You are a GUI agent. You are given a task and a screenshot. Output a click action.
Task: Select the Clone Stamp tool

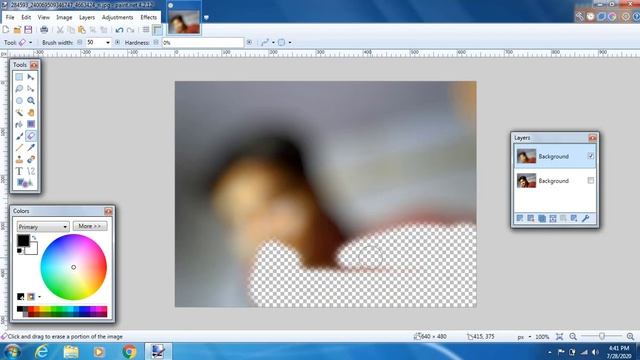click(x=19, y=160)
